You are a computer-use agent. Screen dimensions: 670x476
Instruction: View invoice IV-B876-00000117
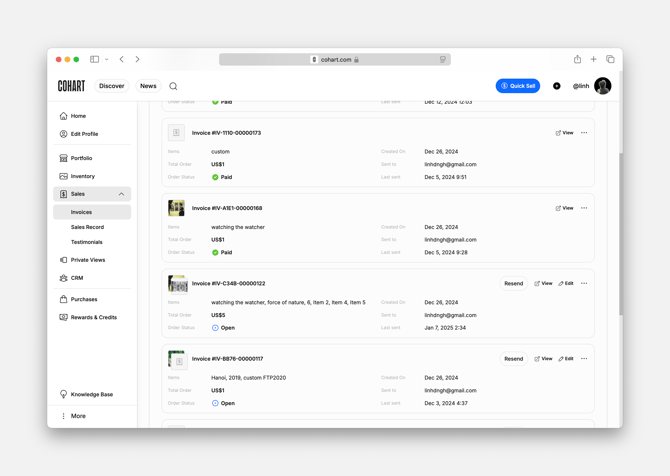tap(543, 359)
